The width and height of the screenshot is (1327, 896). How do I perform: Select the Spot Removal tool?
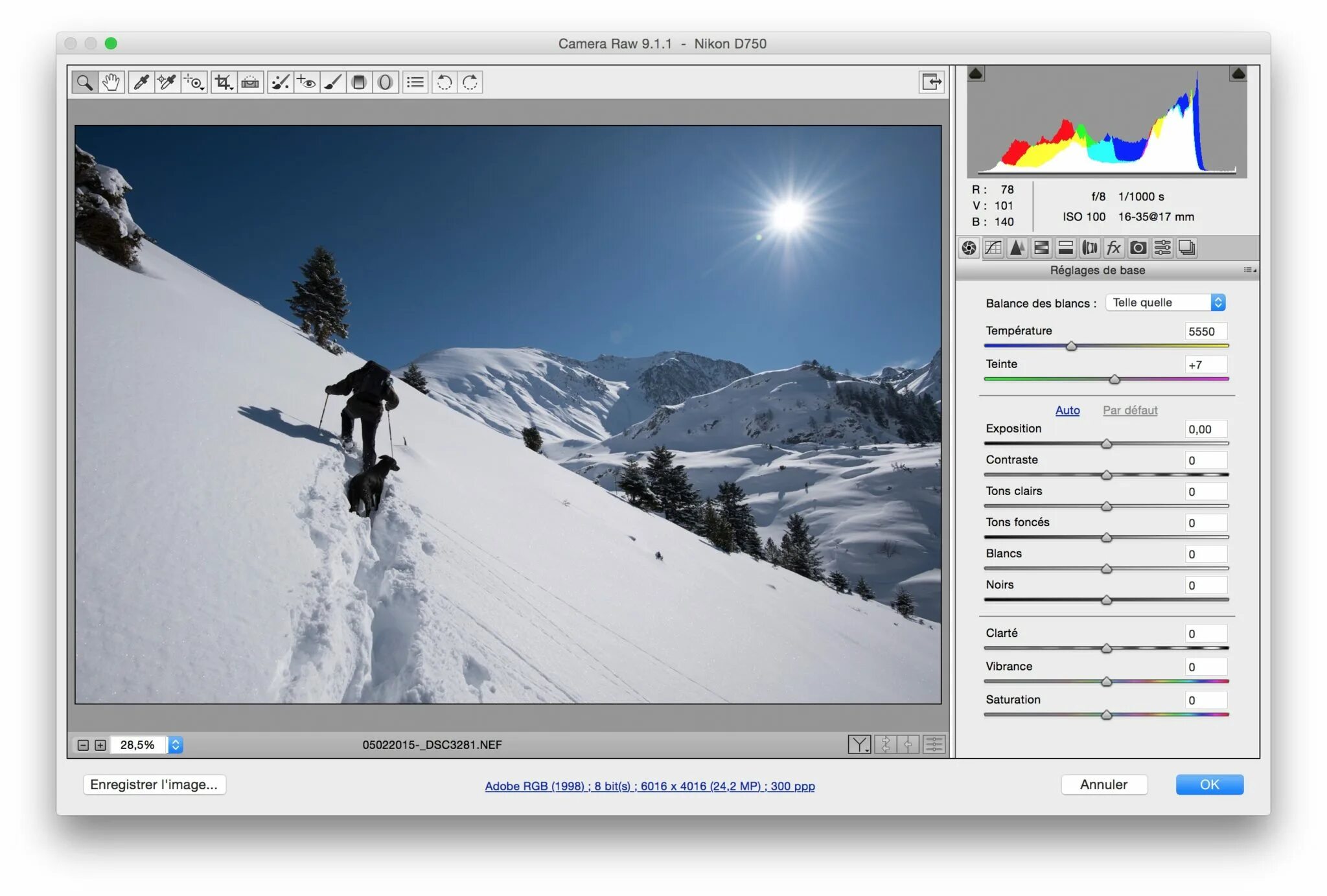click(280, 82)
